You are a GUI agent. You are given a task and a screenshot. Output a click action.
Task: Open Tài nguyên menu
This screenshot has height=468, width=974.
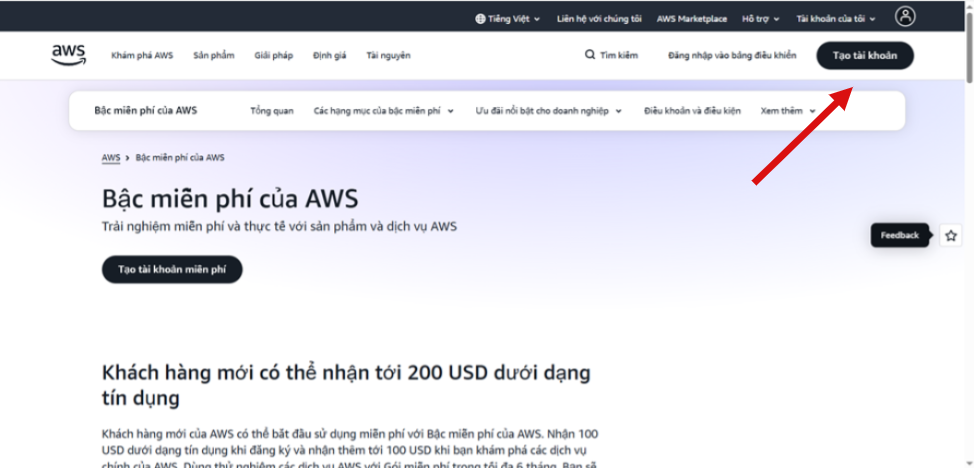[388, 55]
